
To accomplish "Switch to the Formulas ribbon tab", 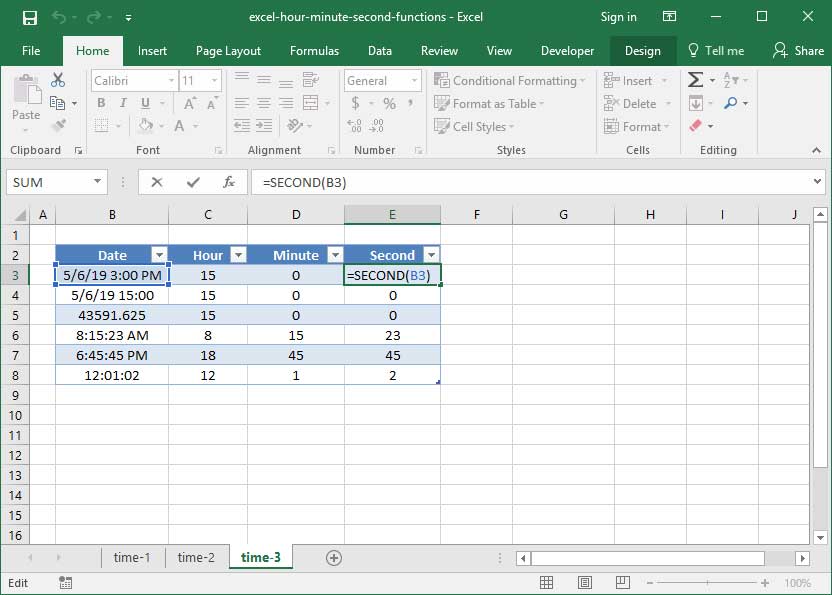I will 314,50.
